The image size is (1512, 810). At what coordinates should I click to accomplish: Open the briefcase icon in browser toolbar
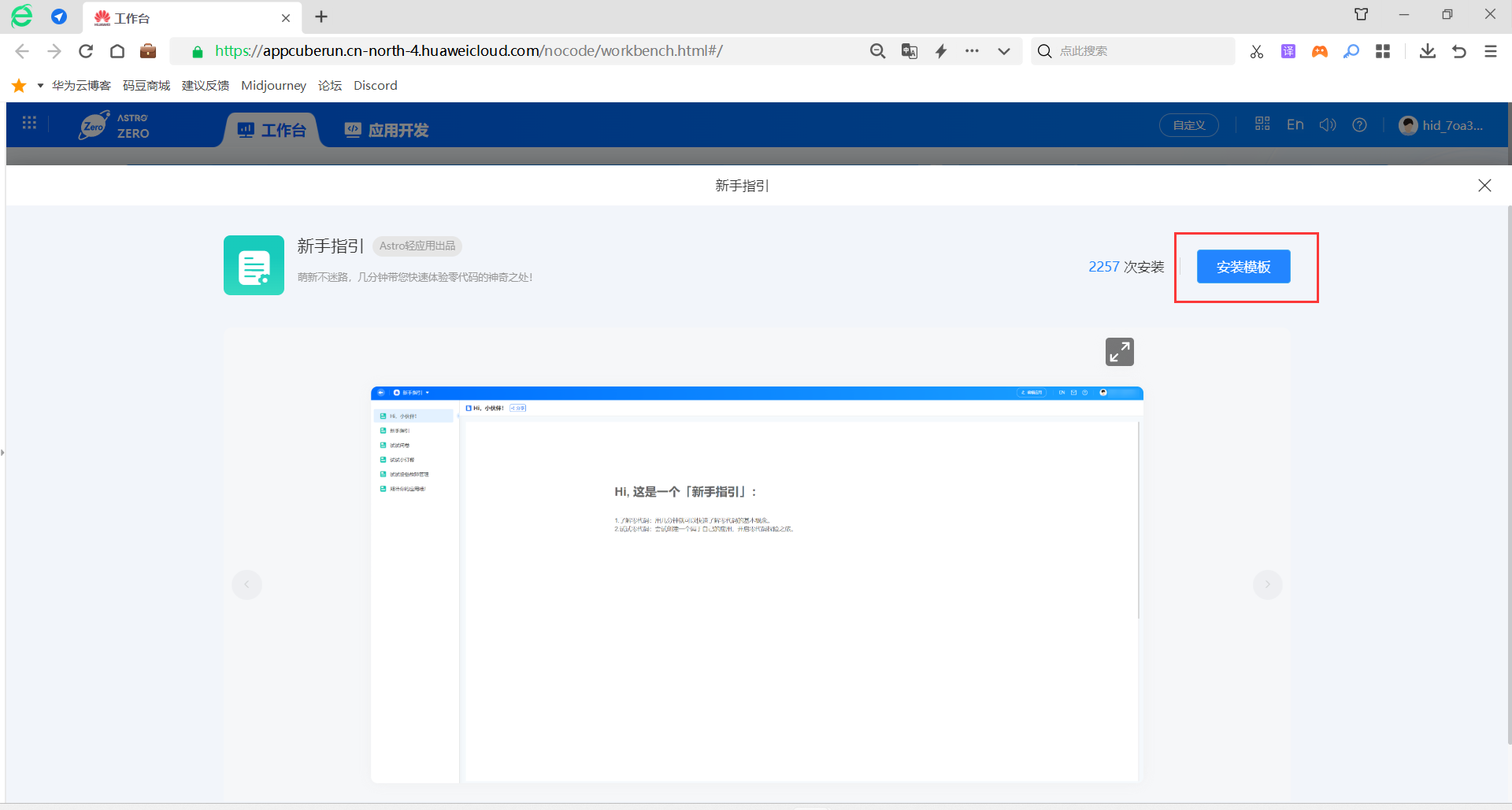point(148,51)
